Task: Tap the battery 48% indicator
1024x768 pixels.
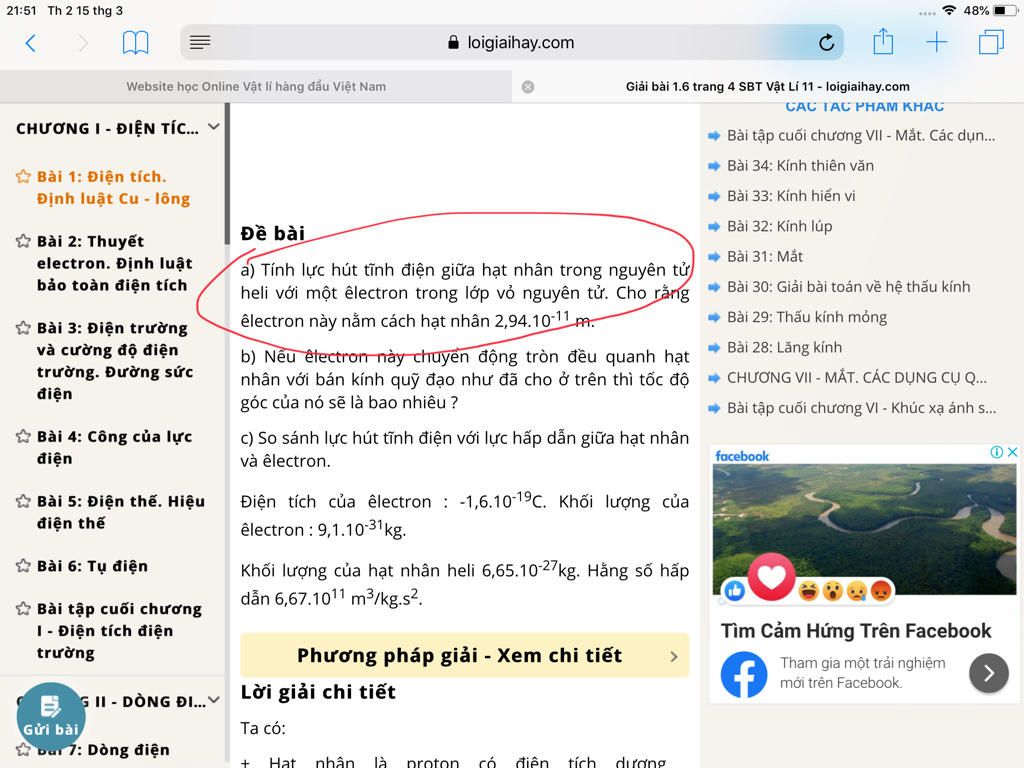Action: (x=989, y=10)
